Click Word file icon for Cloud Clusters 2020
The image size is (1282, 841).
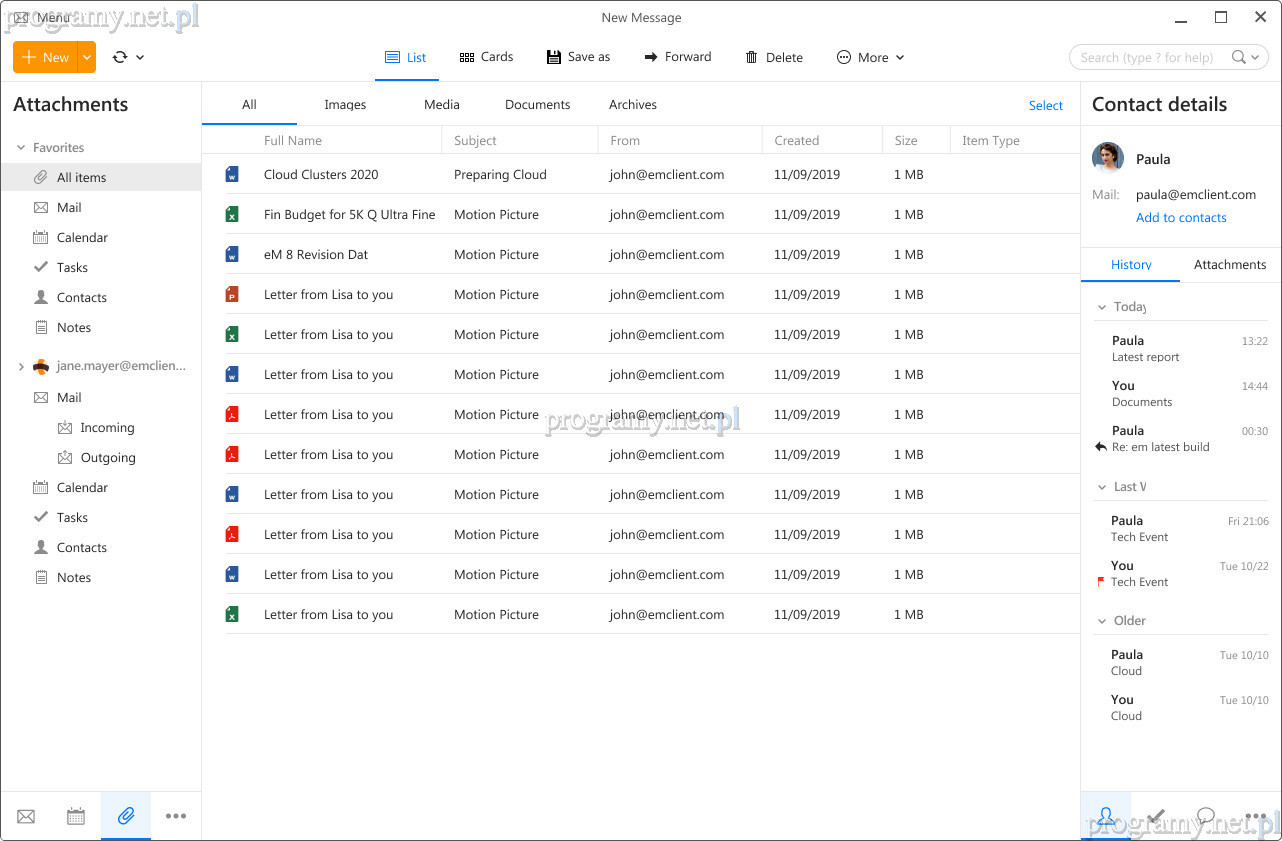point(232,175)
